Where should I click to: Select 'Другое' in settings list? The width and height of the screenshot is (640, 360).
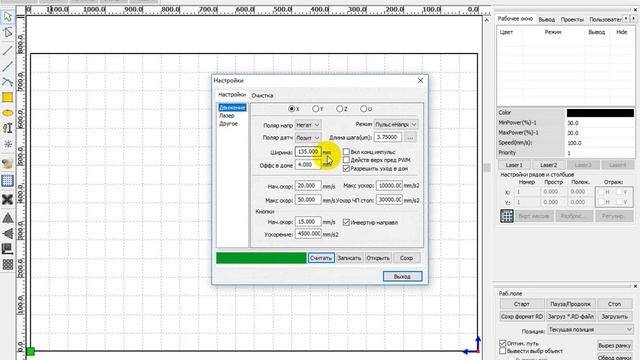point(229,124)
